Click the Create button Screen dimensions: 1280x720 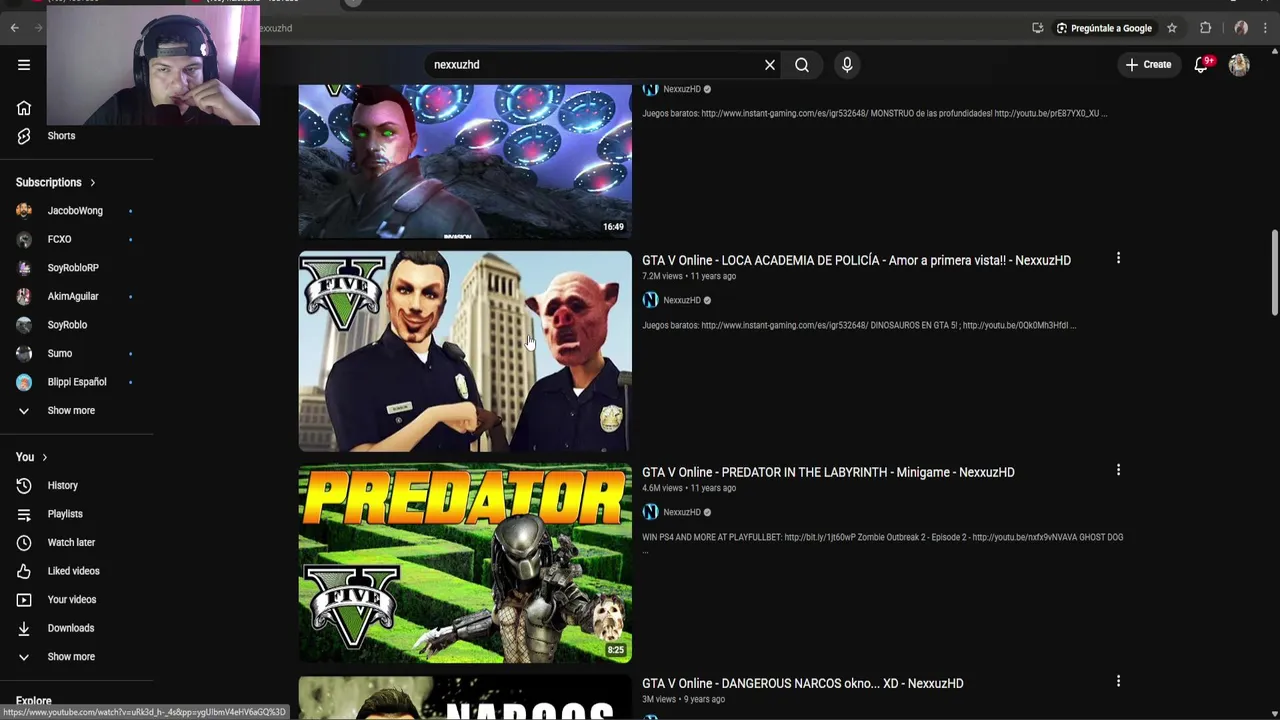(1148, 65)
